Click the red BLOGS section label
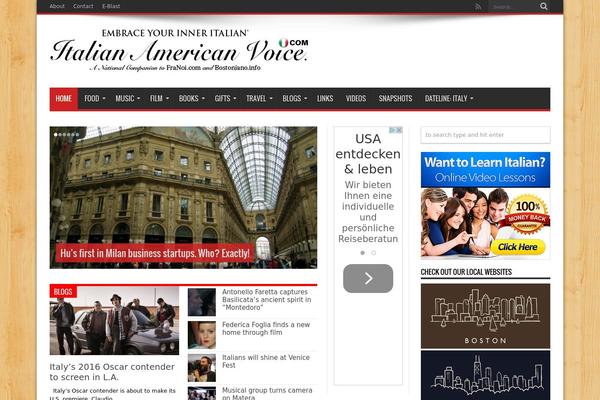Screen dimensions: 600x400 (63, 292)
